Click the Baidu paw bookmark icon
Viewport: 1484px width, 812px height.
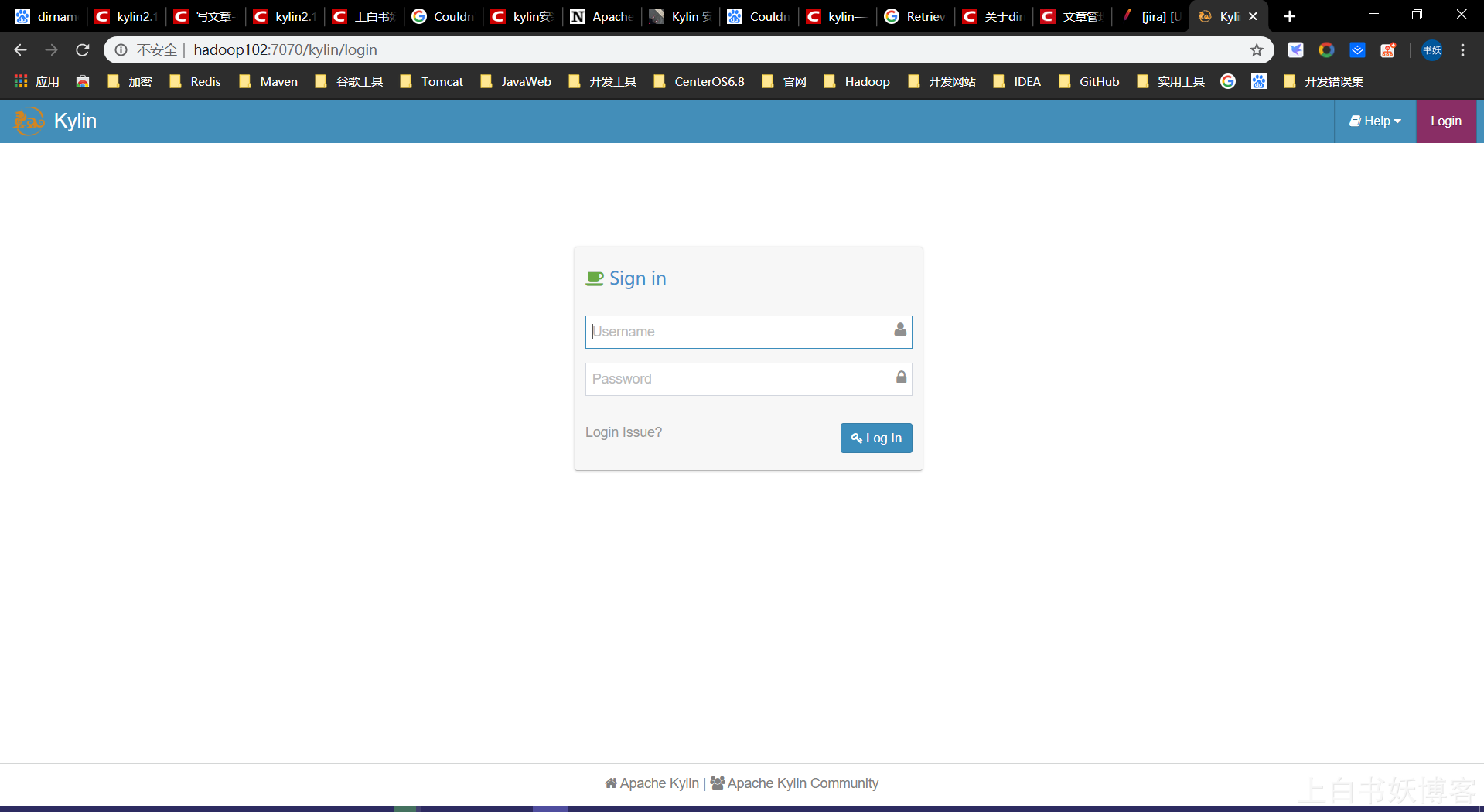[x=1259, y=82]
